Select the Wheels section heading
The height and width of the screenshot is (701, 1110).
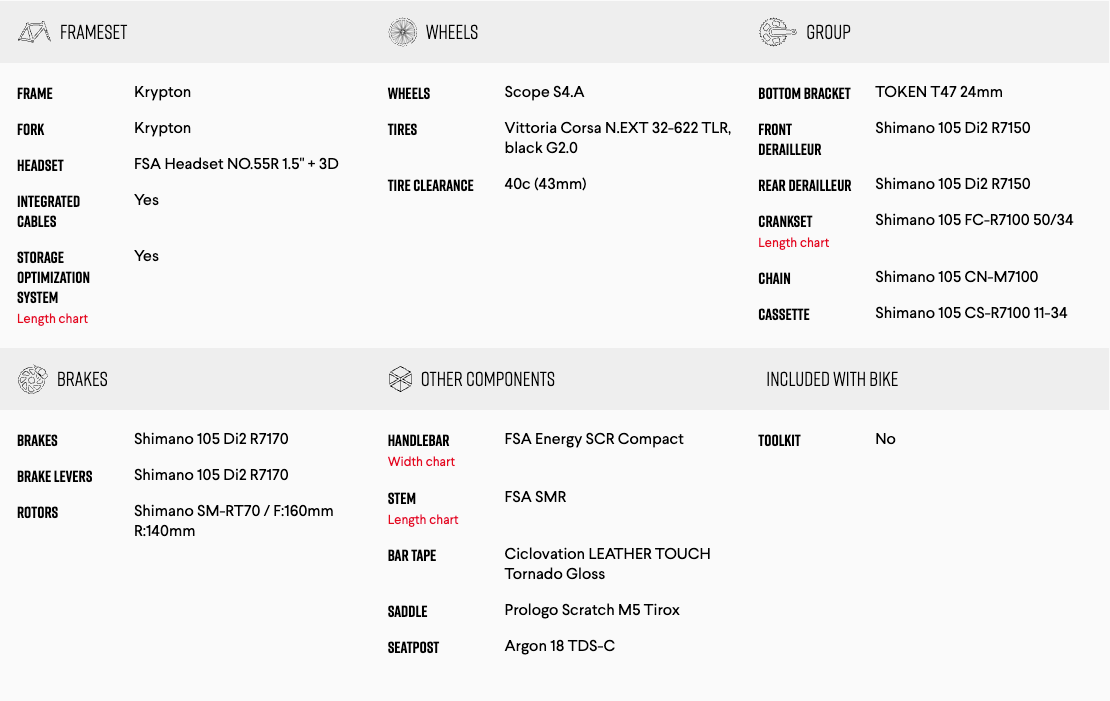point(451,32)
